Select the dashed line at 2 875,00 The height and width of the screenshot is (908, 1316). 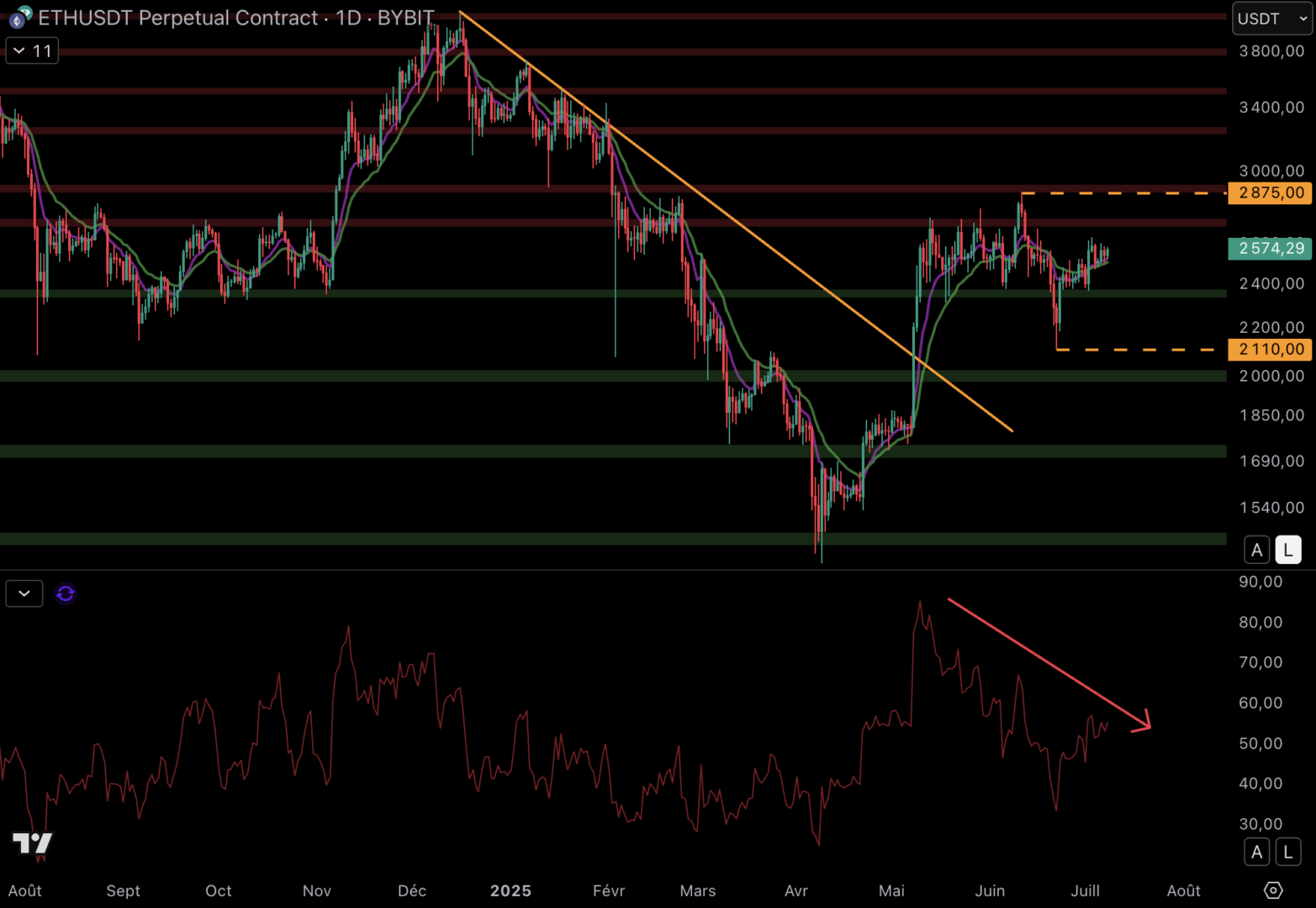click(1123, 193)
